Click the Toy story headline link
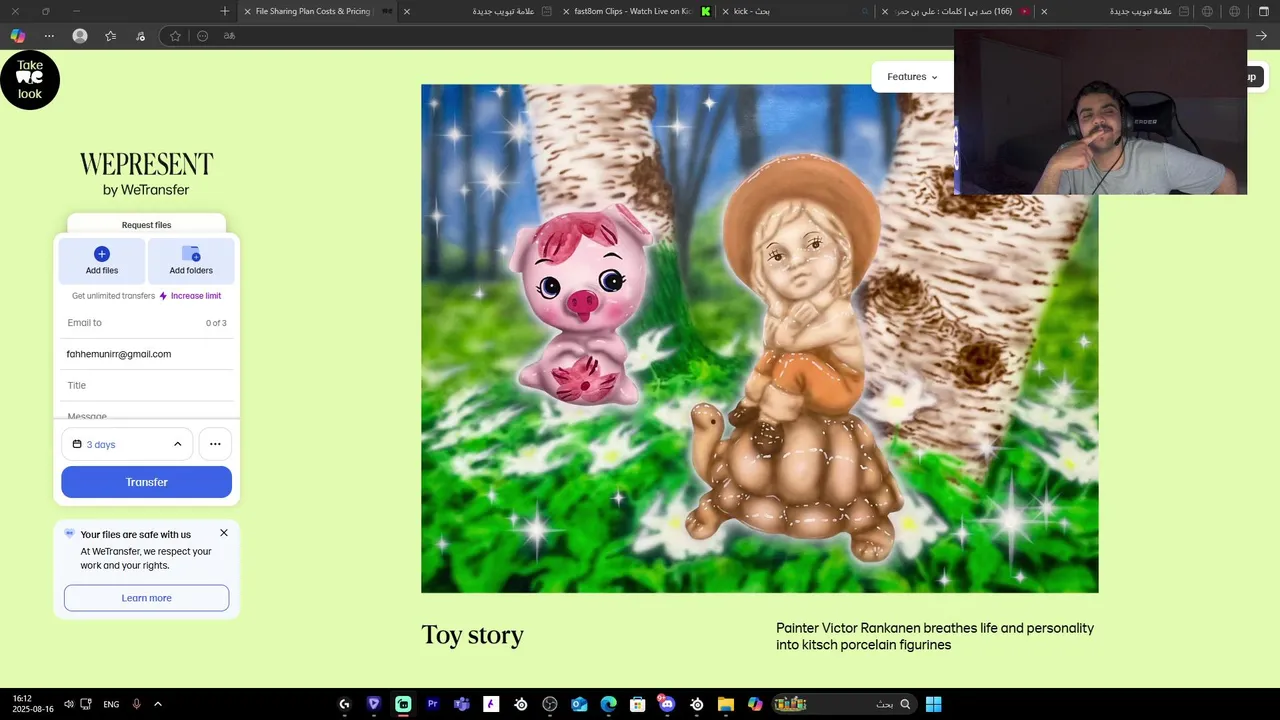The image size is (1280, 720). [x=473, y=636]
